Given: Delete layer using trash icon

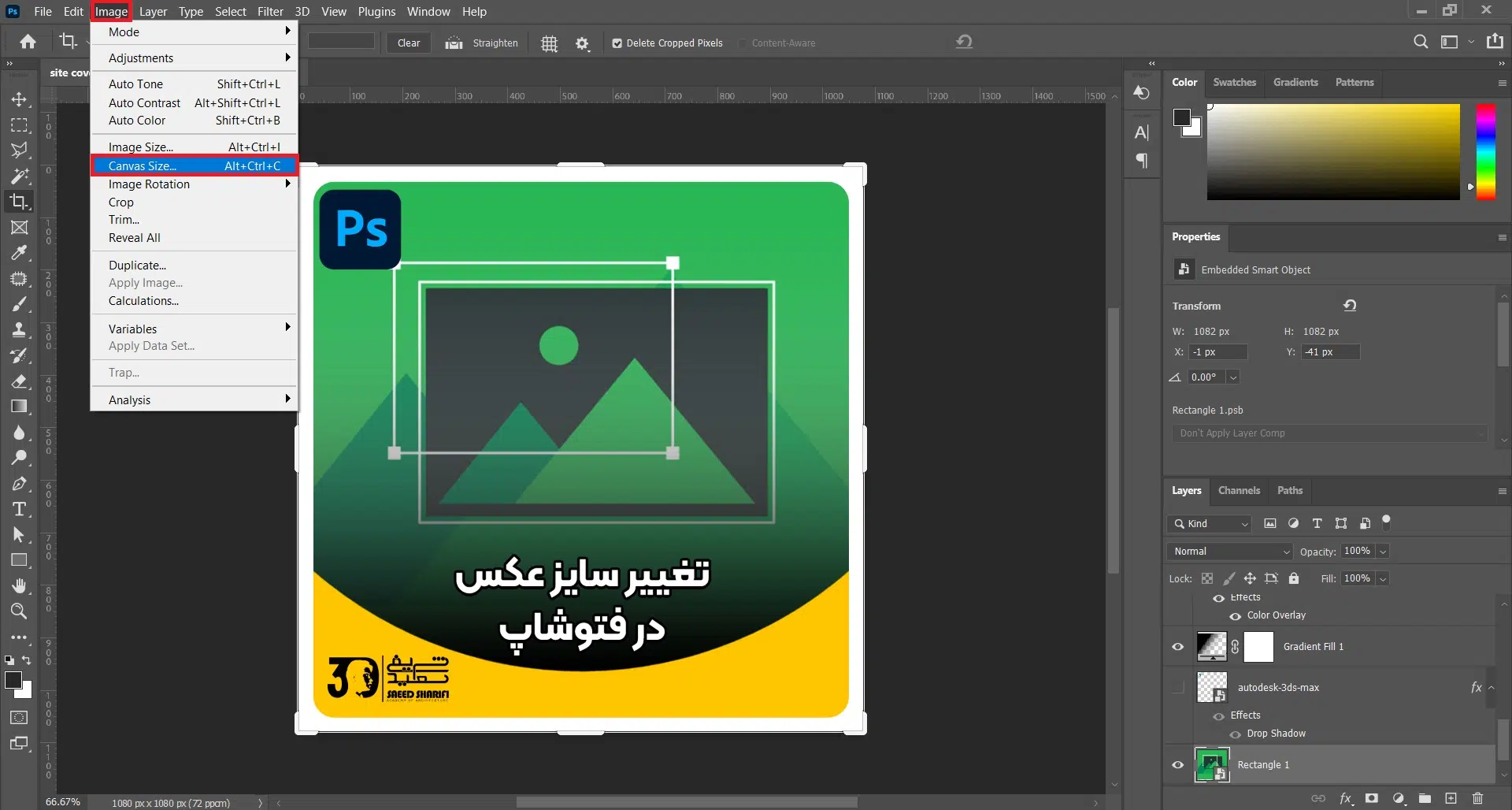Looking at the screenshot, I should point(1477,798).
